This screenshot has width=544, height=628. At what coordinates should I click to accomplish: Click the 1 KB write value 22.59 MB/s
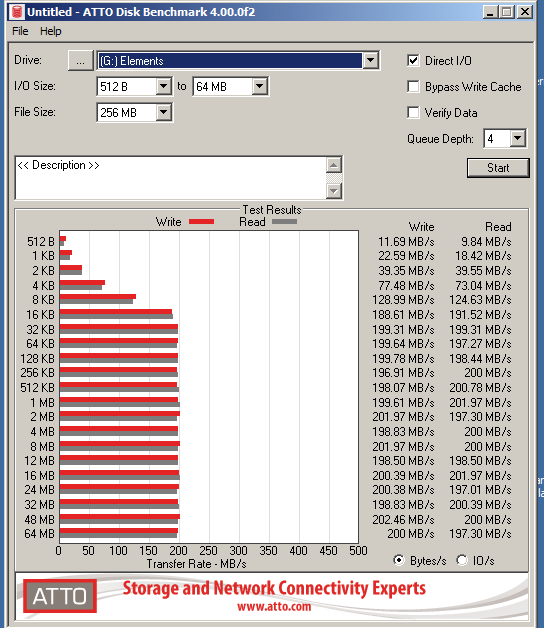[406, 256]
